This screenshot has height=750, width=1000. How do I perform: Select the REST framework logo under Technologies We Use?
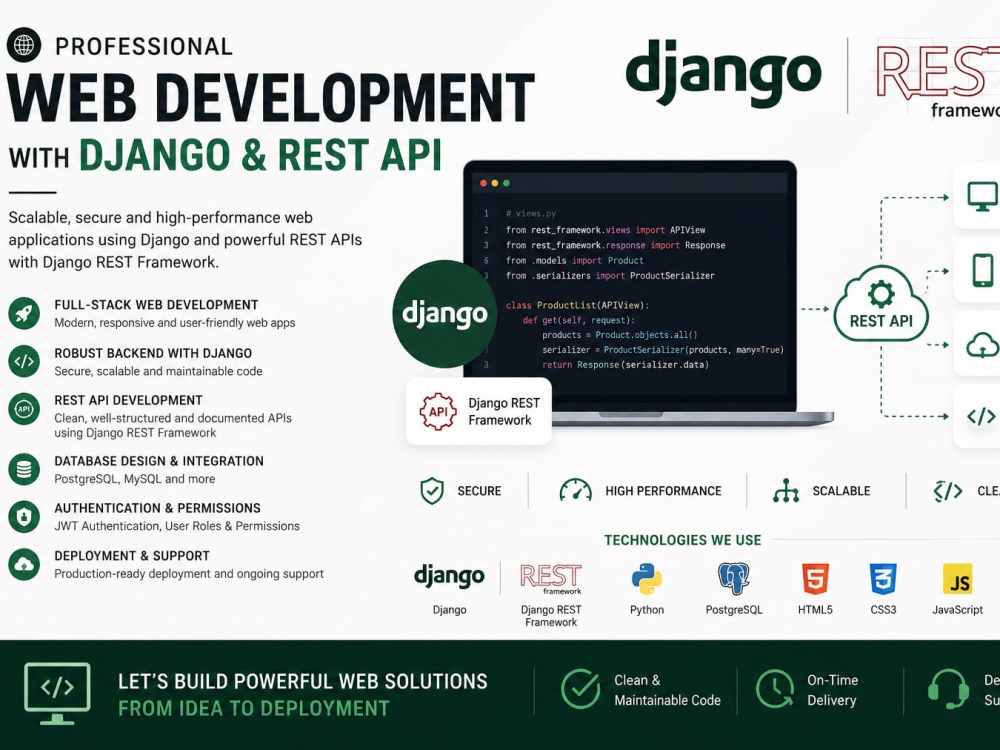click(x=551, y=578)
